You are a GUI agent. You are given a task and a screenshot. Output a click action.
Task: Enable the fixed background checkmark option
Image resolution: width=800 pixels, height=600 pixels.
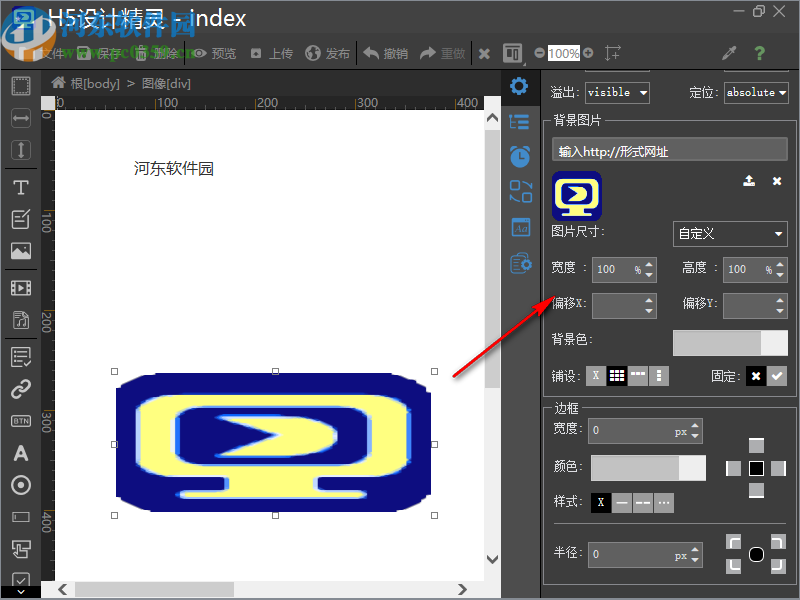[x=777, y=376]
